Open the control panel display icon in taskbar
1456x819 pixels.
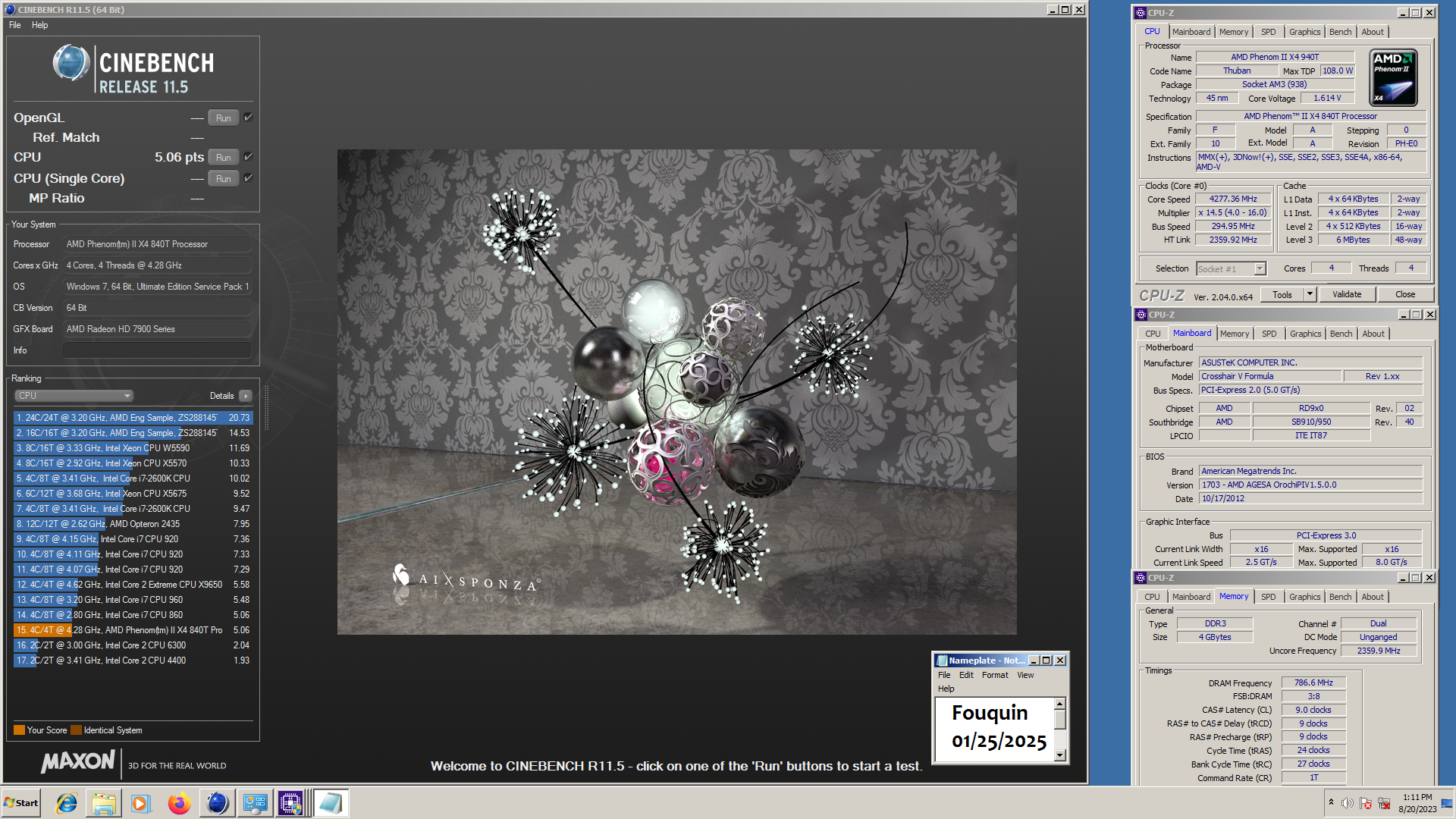pos(255,803)
